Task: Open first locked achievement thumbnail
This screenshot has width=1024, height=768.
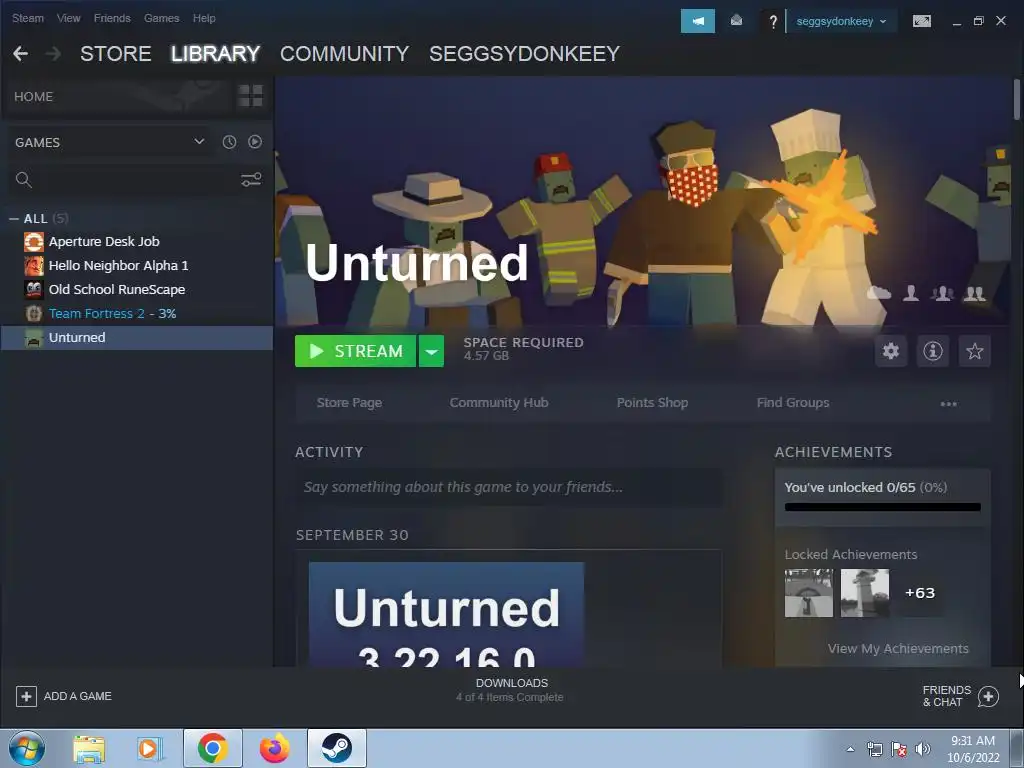Action: click(x=808, y=593)
